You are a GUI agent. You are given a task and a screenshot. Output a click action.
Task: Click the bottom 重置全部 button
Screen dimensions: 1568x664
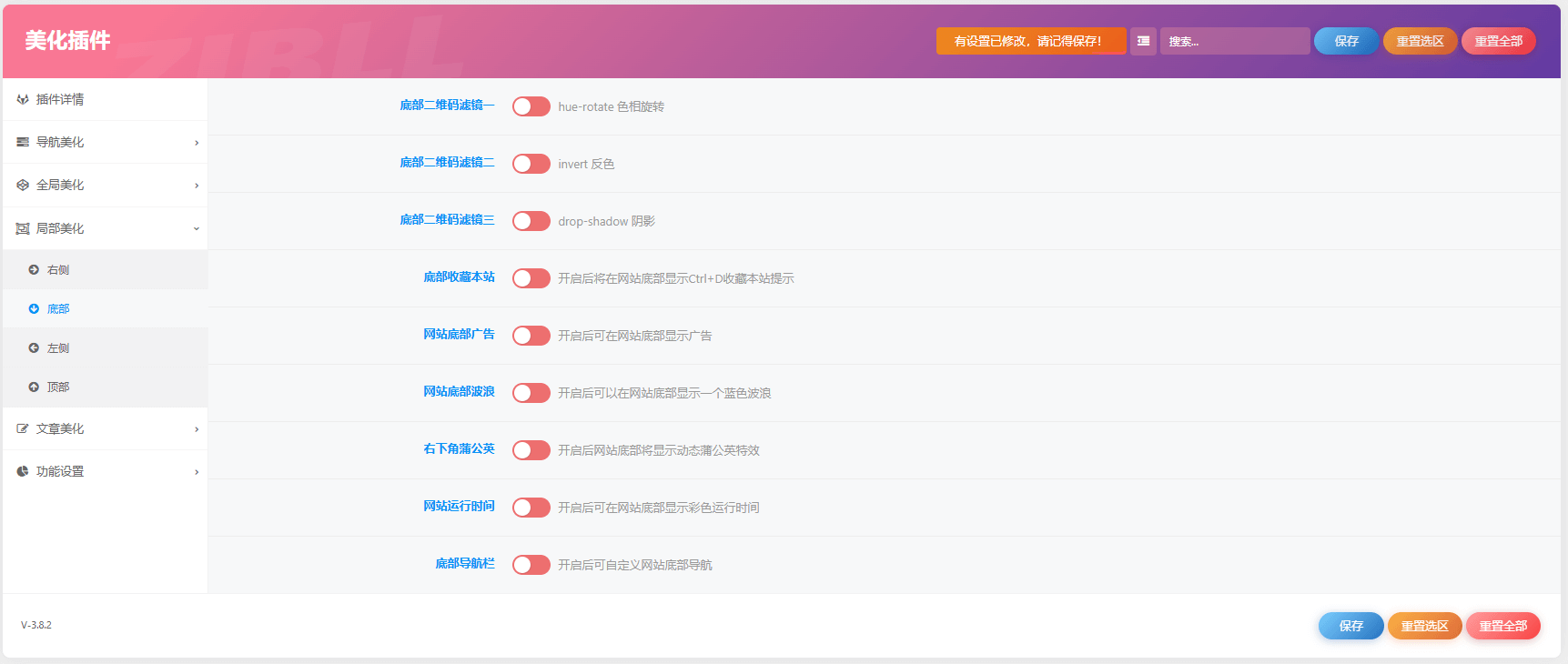point(1502,626)
